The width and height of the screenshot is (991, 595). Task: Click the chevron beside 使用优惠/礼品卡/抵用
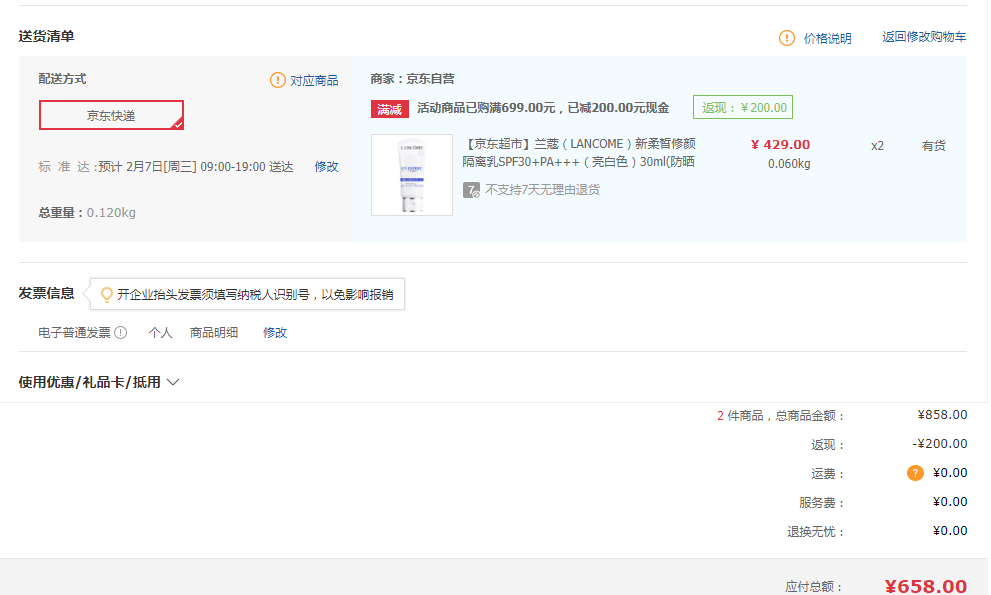(x=173, y=382)
